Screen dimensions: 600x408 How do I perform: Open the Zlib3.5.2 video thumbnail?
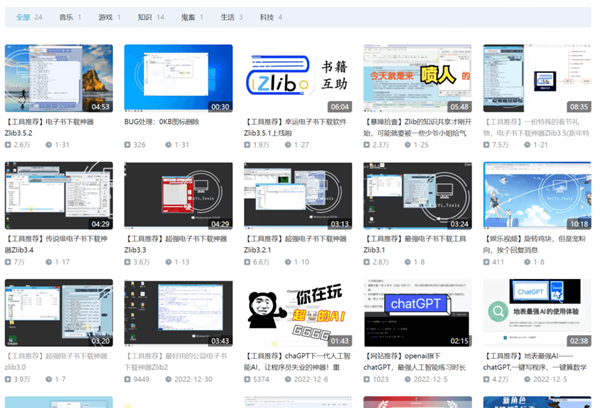(59, 78)
